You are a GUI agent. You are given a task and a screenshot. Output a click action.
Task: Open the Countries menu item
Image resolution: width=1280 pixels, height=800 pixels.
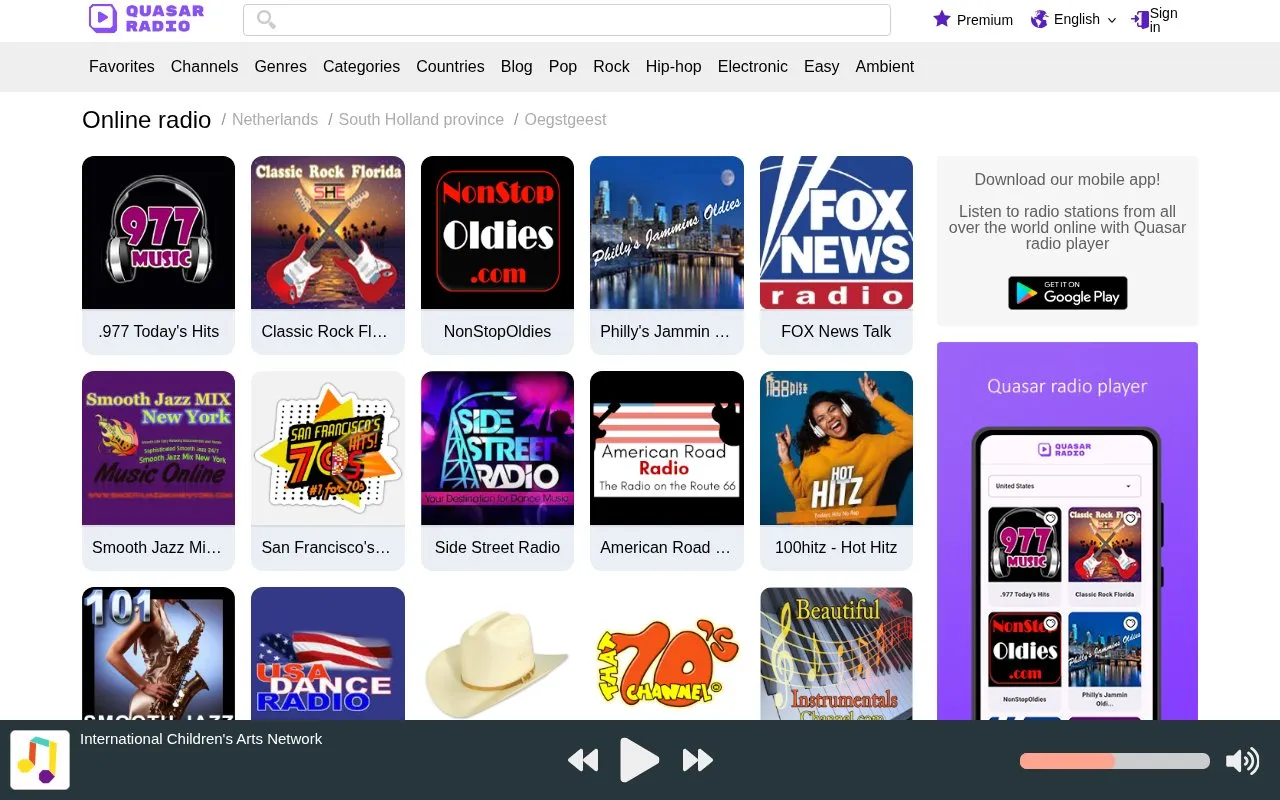point(450,66)
